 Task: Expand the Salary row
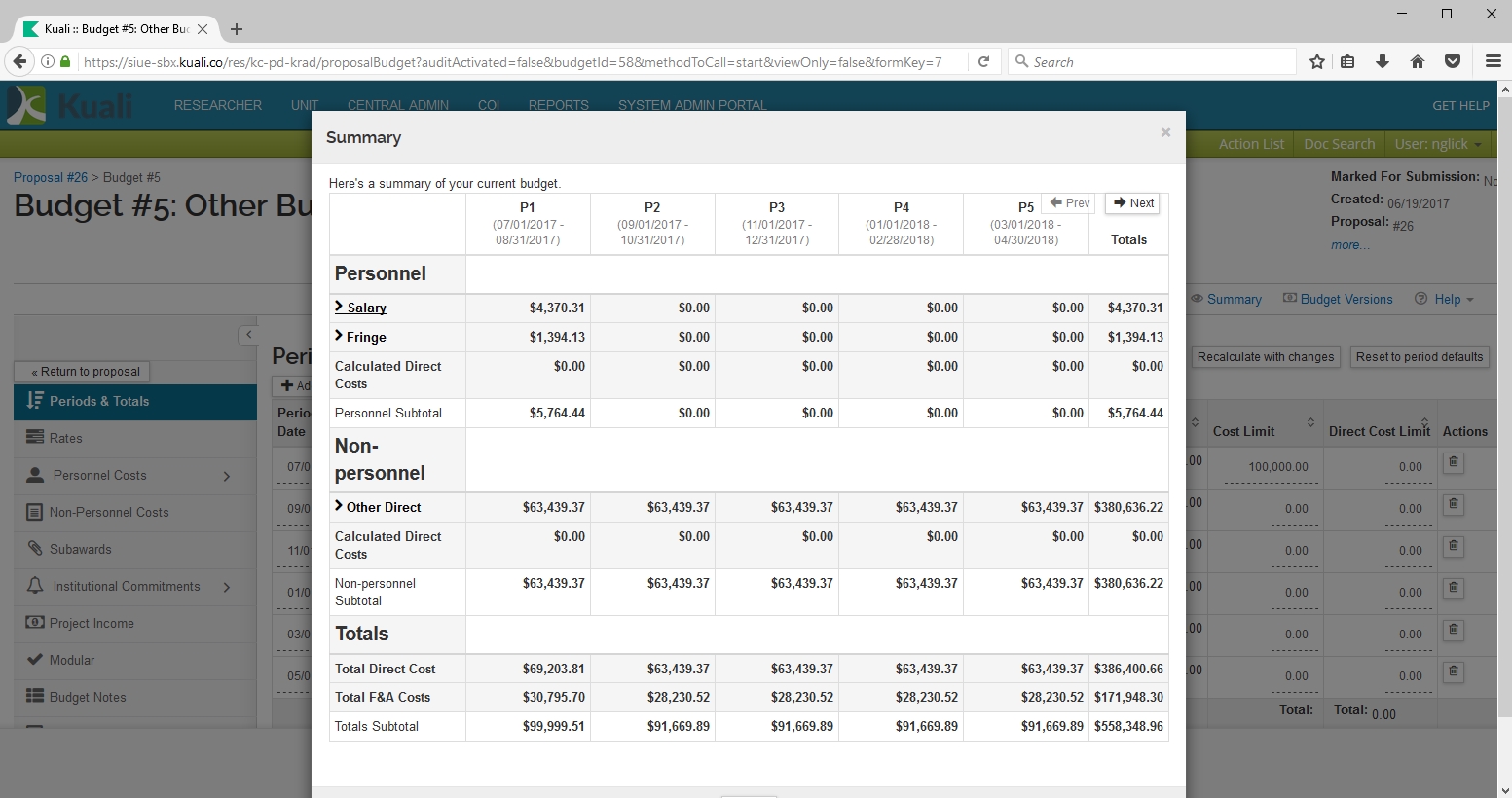click(360, 308)
